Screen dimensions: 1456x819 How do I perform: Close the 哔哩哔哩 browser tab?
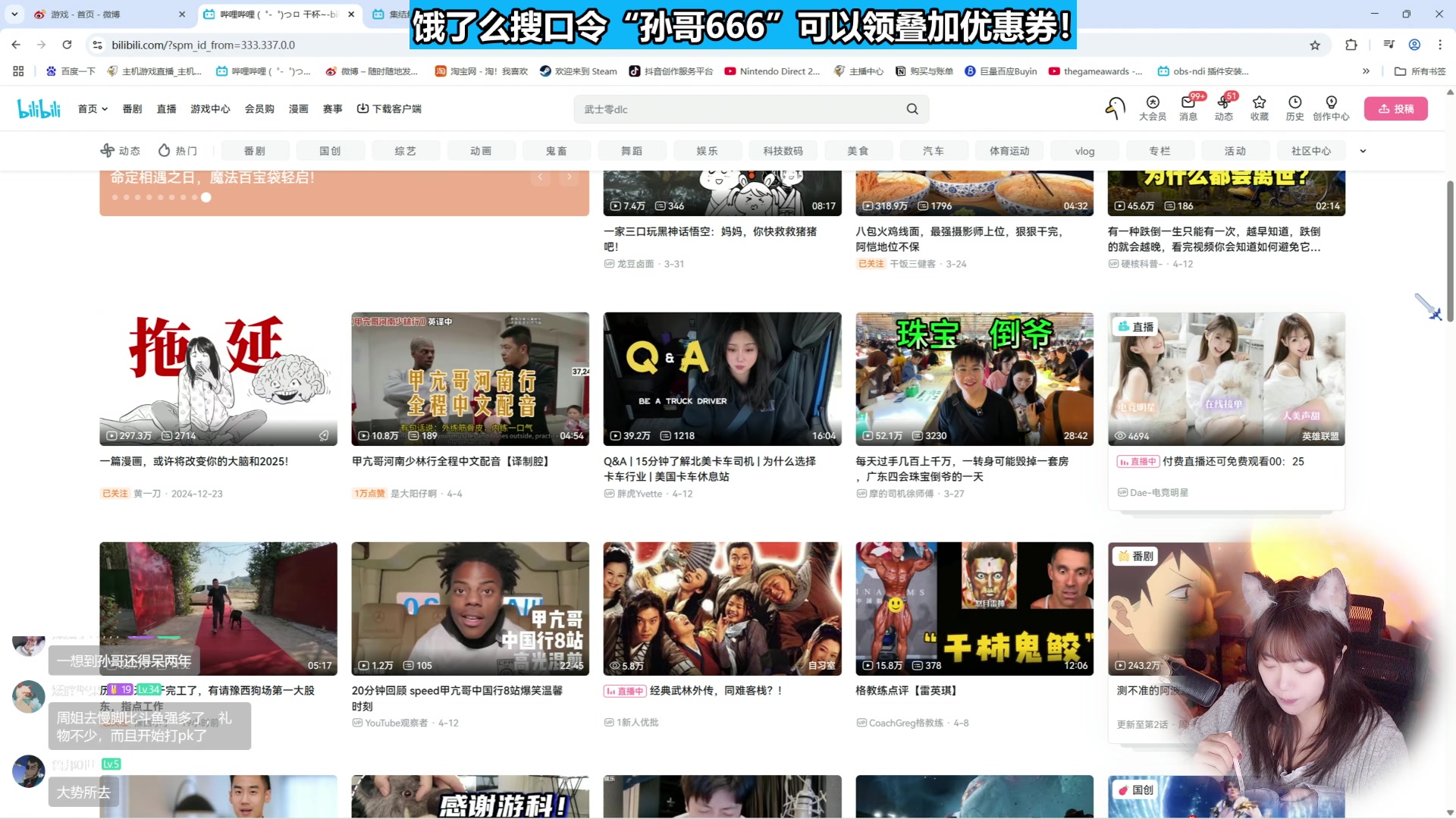(351, 14)
